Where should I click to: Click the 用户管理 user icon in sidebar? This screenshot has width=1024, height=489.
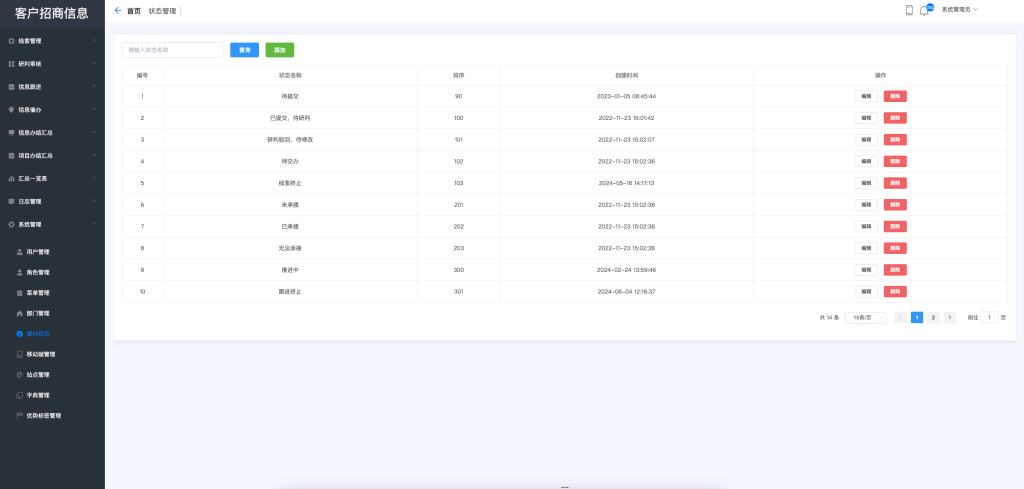click(x=20, y=252)
